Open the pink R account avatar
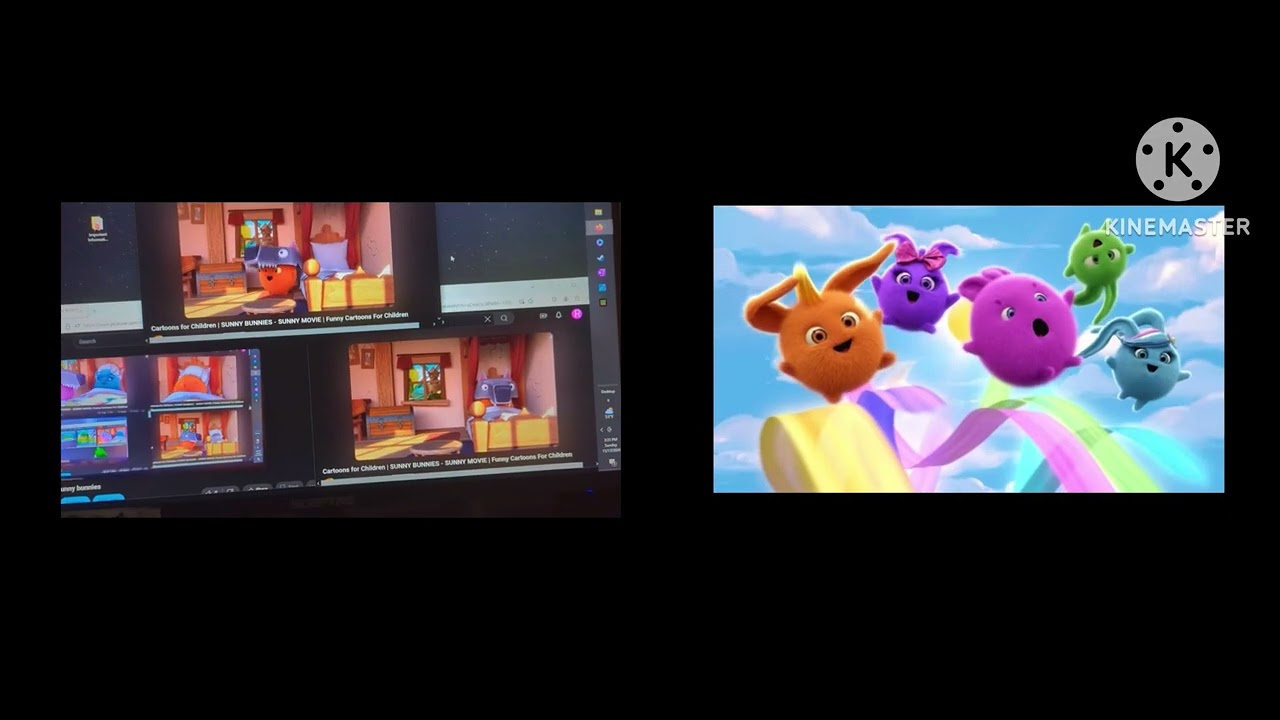Viewport: 1280px width, 720px height. click(576, 314)
